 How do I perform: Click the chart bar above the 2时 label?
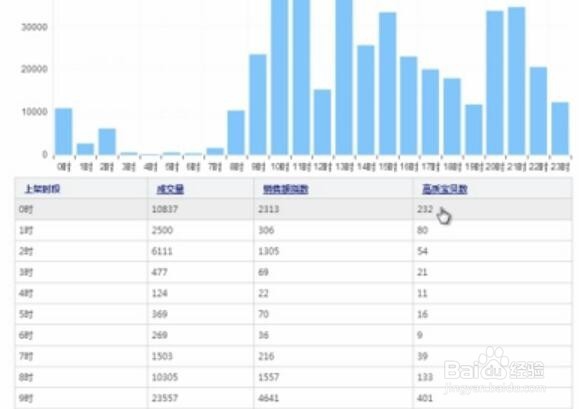(107, 142)
